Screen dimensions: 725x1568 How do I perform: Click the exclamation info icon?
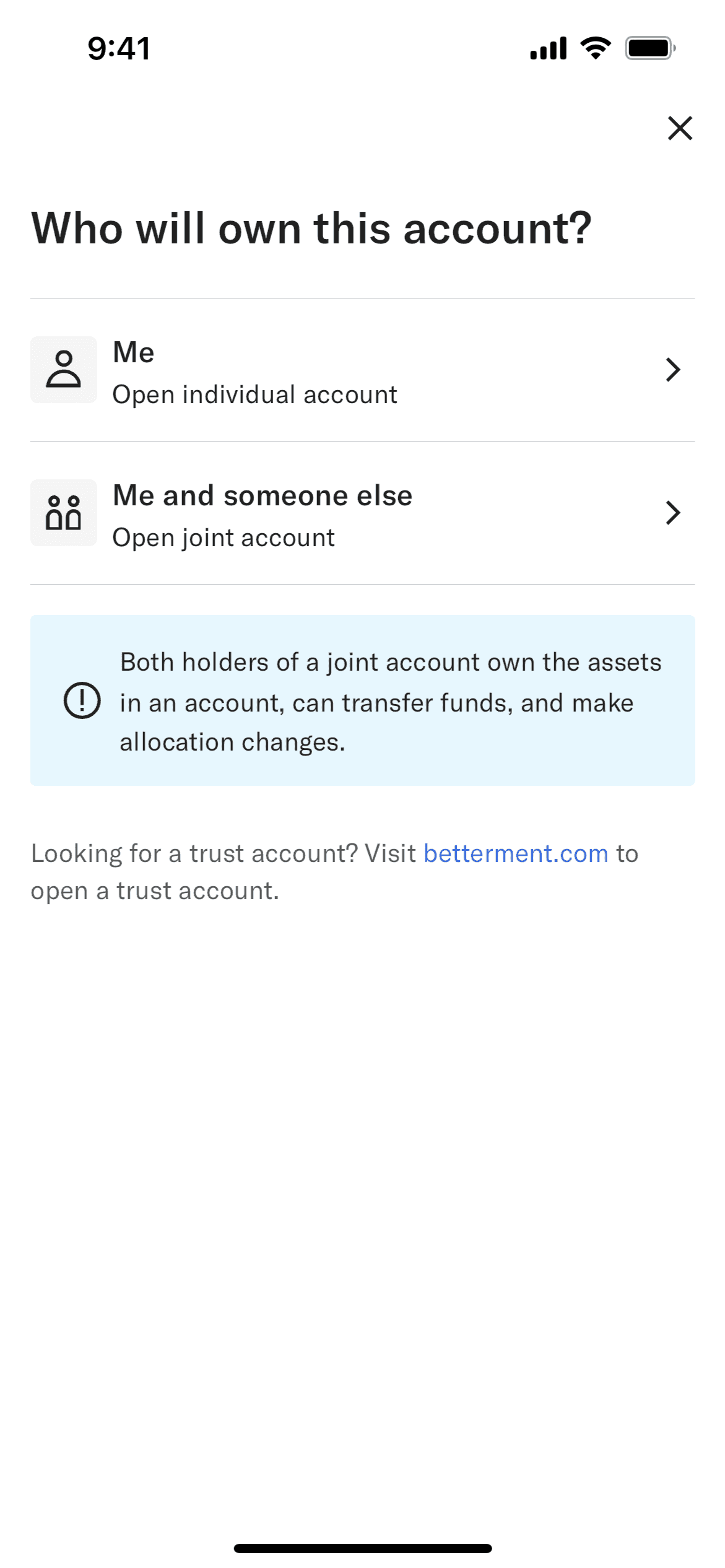[82, 700]
